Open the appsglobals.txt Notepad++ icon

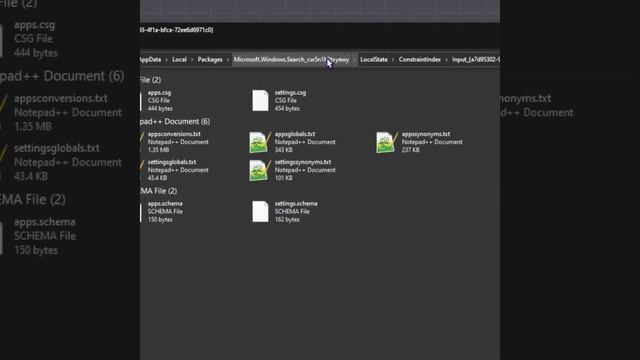tap(260, 142)
